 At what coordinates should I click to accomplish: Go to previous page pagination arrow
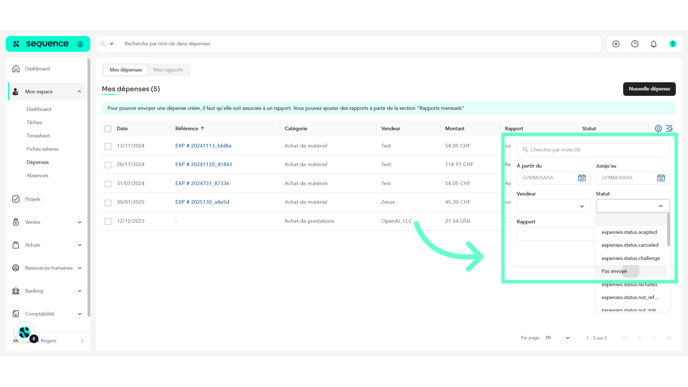(640, 338)
